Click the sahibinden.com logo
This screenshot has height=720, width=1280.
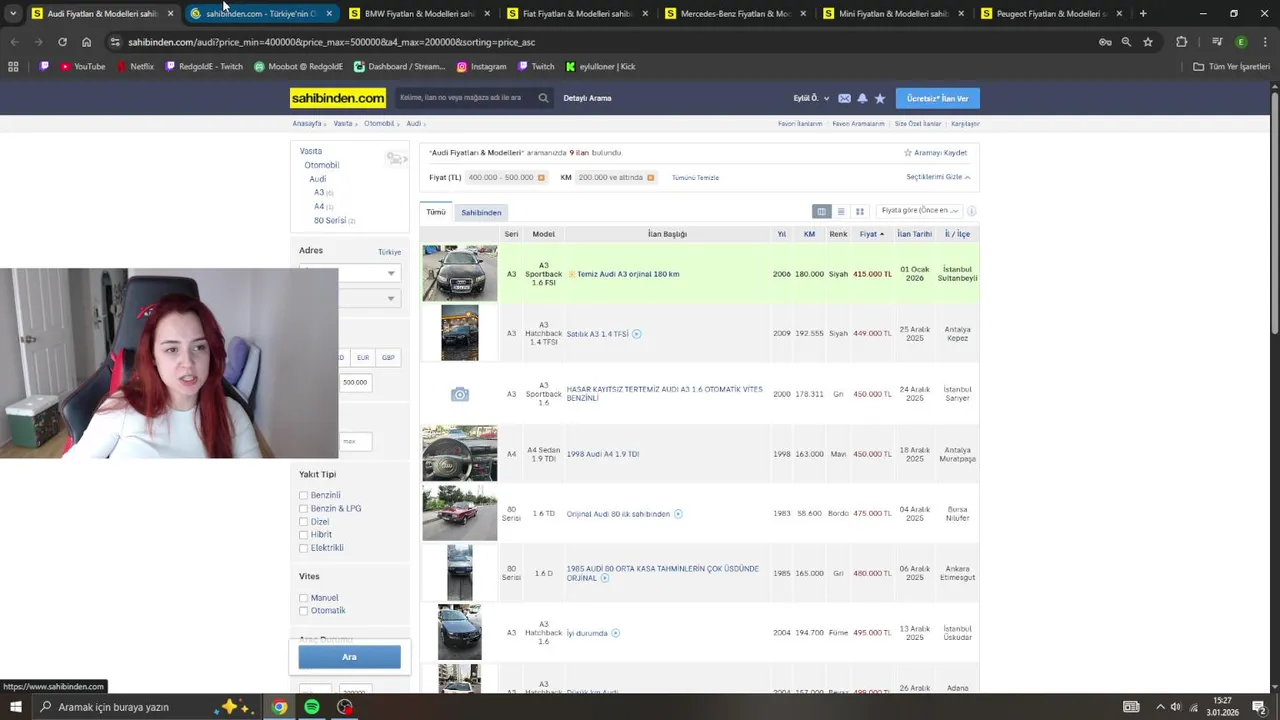pyautogui.click(x=338, y=98)
